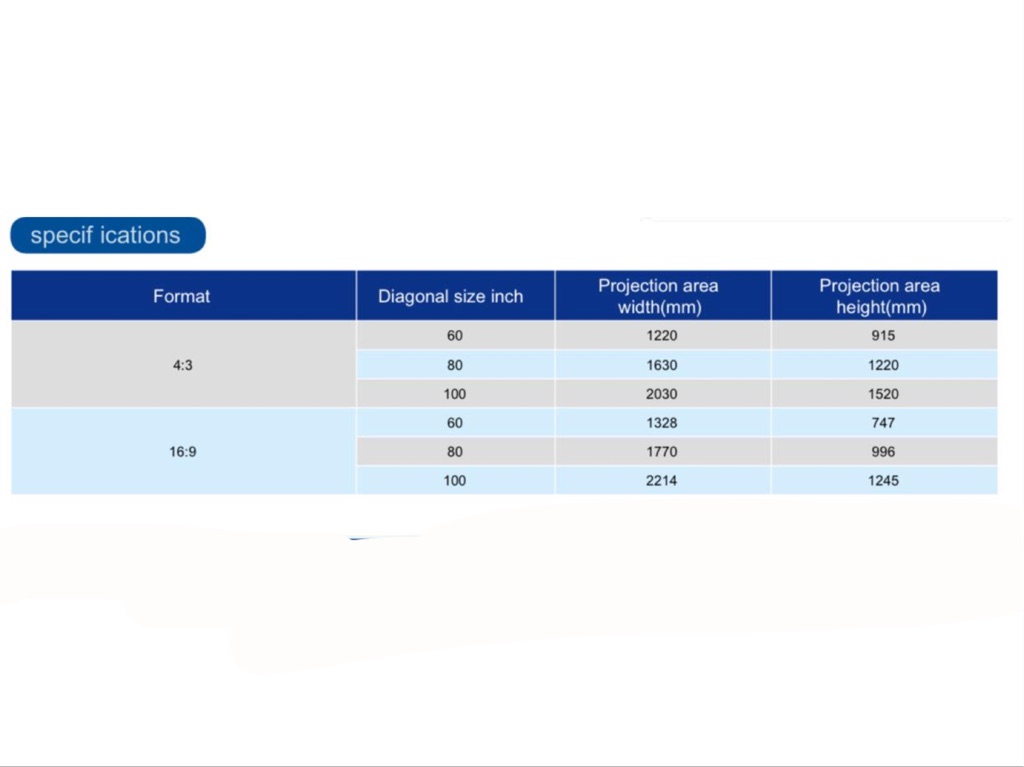Select the 4:3 format cell

182,365
